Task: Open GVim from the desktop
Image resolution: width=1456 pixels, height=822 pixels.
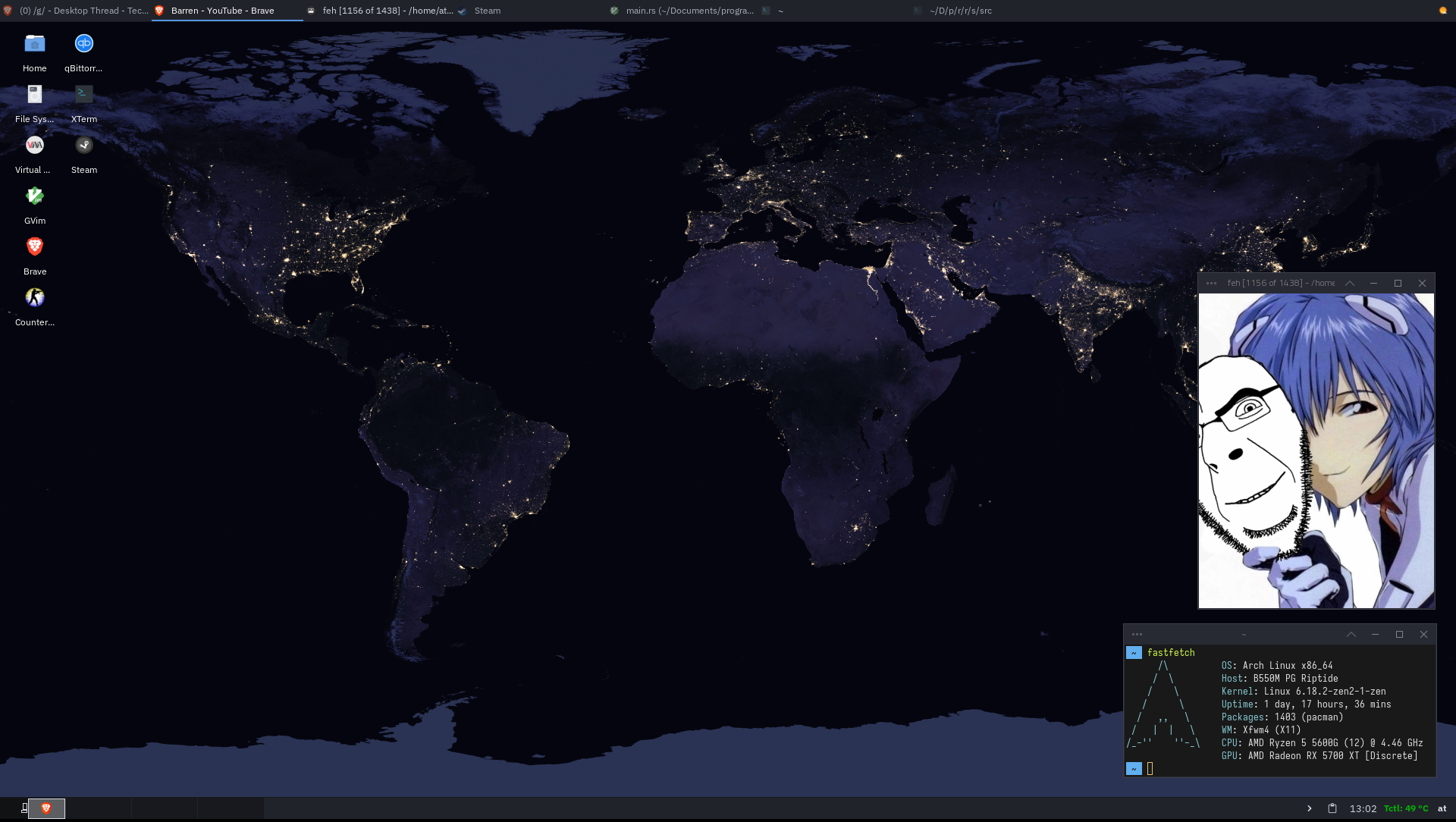Action: pos(34,196)
